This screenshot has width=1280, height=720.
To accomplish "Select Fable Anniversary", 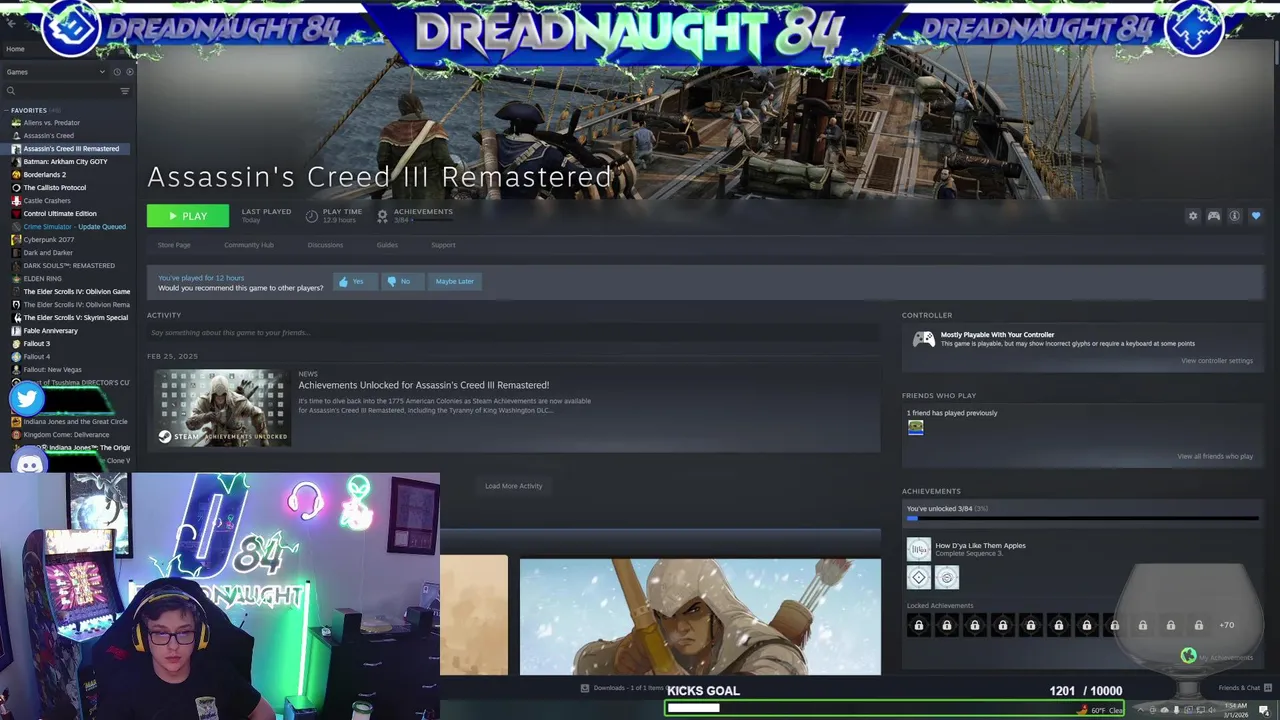I will pos(50,331).
